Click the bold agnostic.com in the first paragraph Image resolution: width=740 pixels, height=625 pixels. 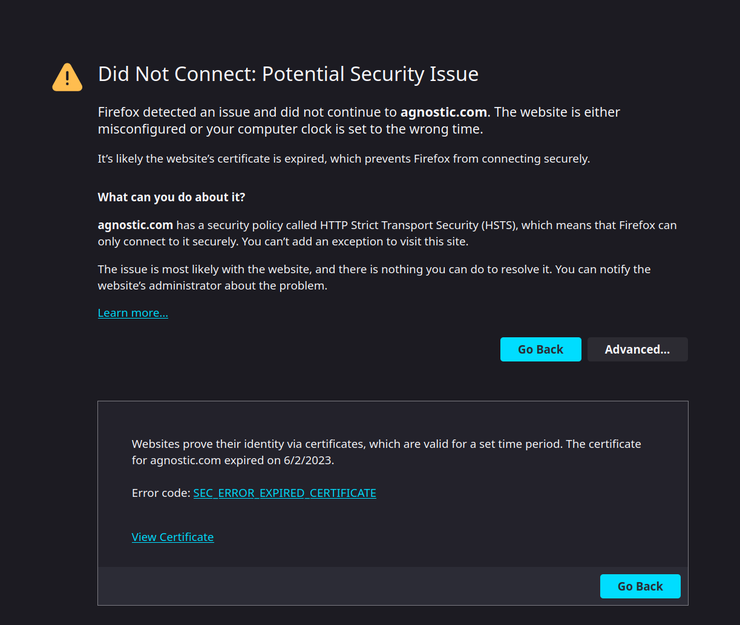click(444, 112)
